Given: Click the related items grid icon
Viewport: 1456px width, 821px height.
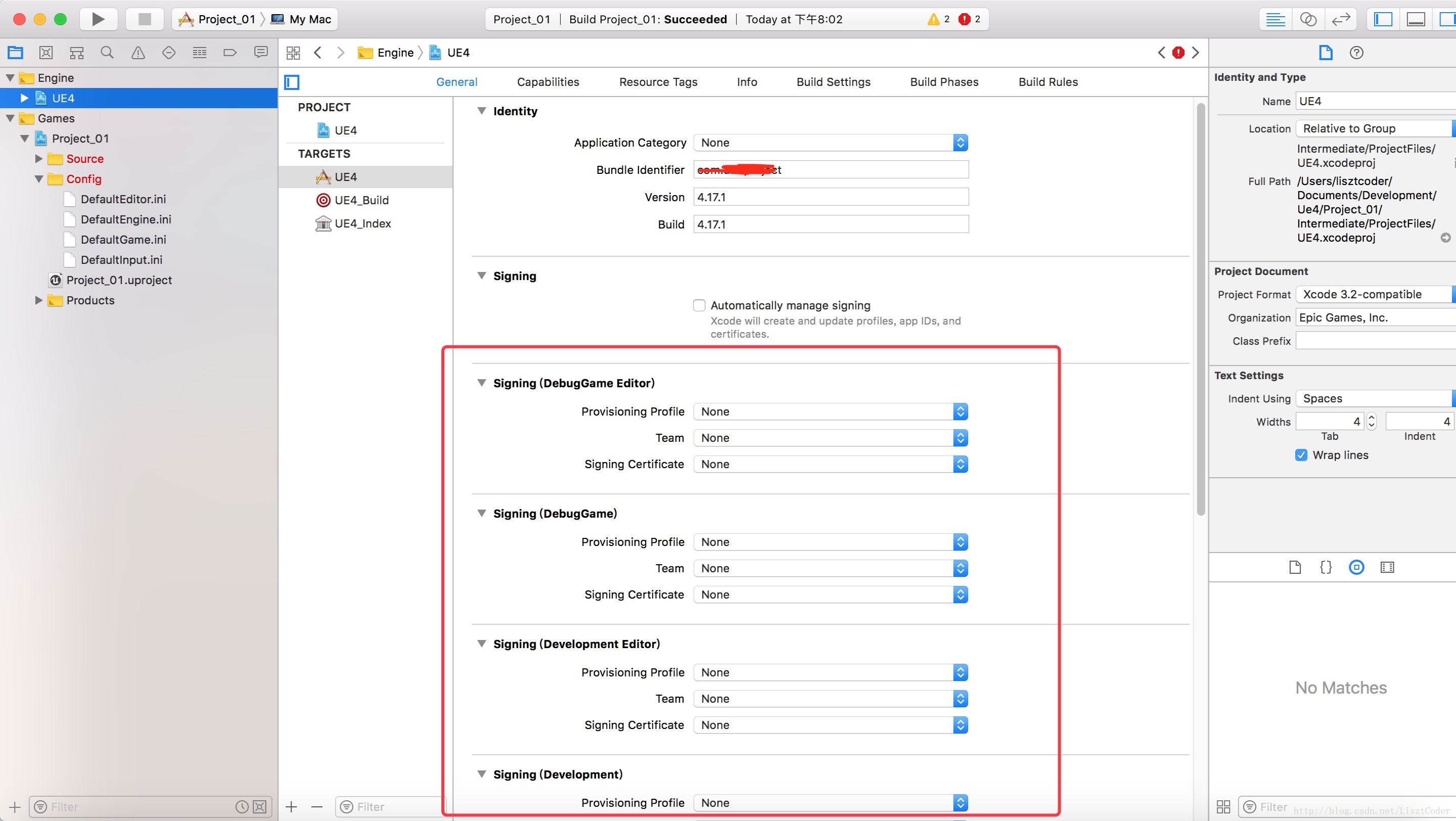Looking at the screenshot, I should tap(293, 53).
